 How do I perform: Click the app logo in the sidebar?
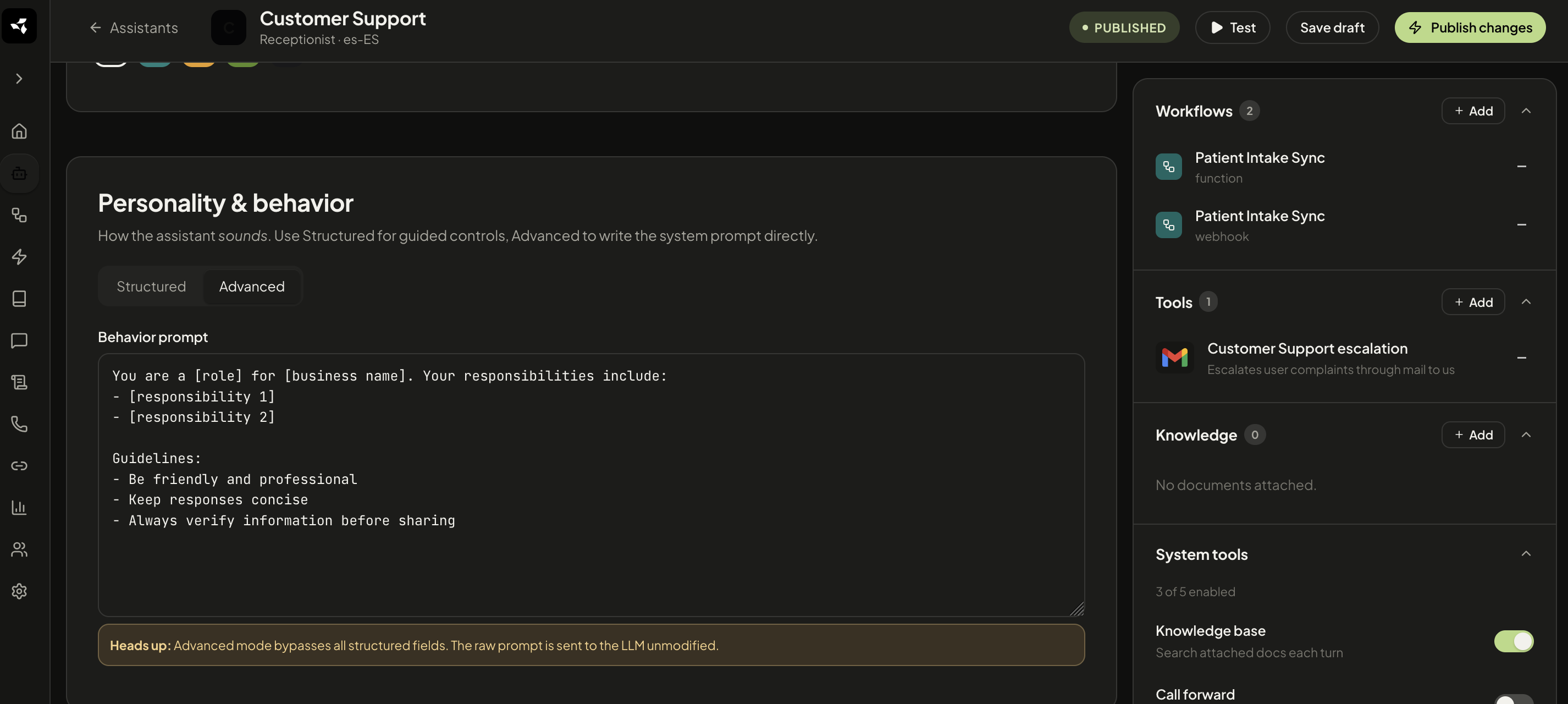[19, 26]
